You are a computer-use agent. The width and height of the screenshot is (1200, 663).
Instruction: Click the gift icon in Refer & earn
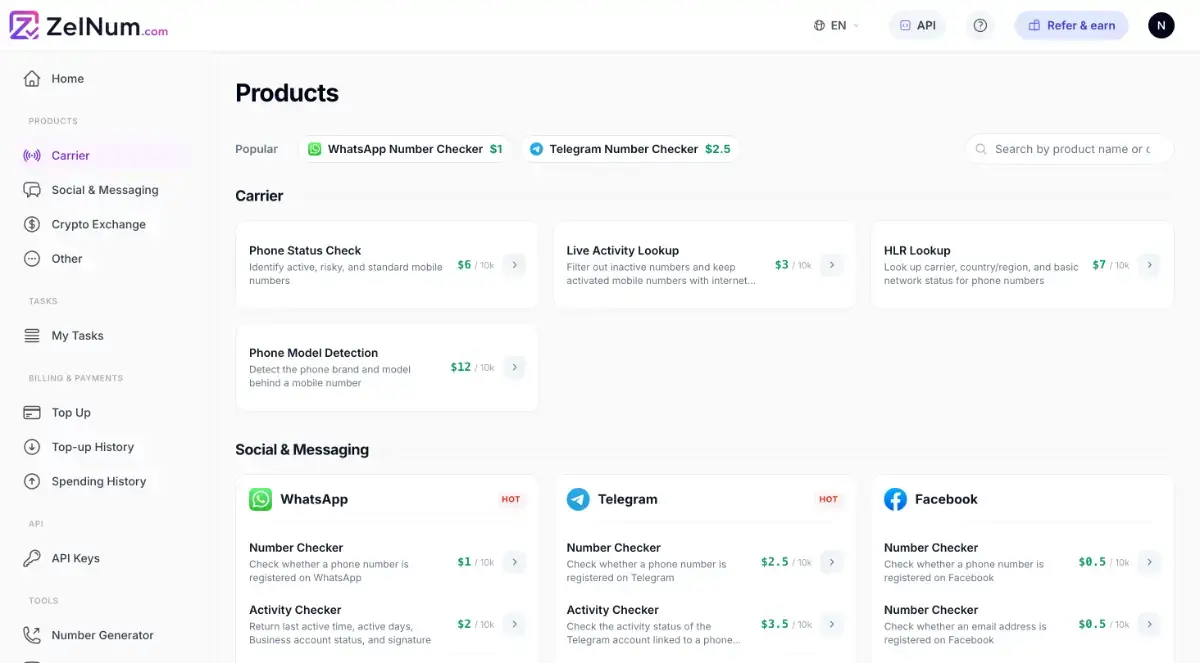1035,26
